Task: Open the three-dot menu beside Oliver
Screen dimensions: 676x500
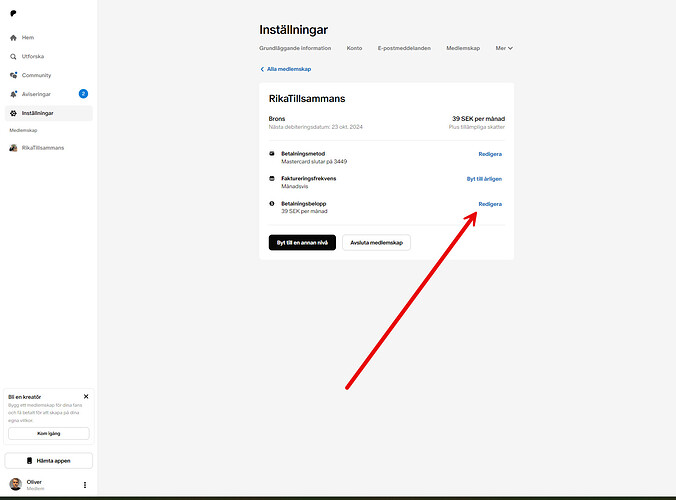Action: point(85,485)
